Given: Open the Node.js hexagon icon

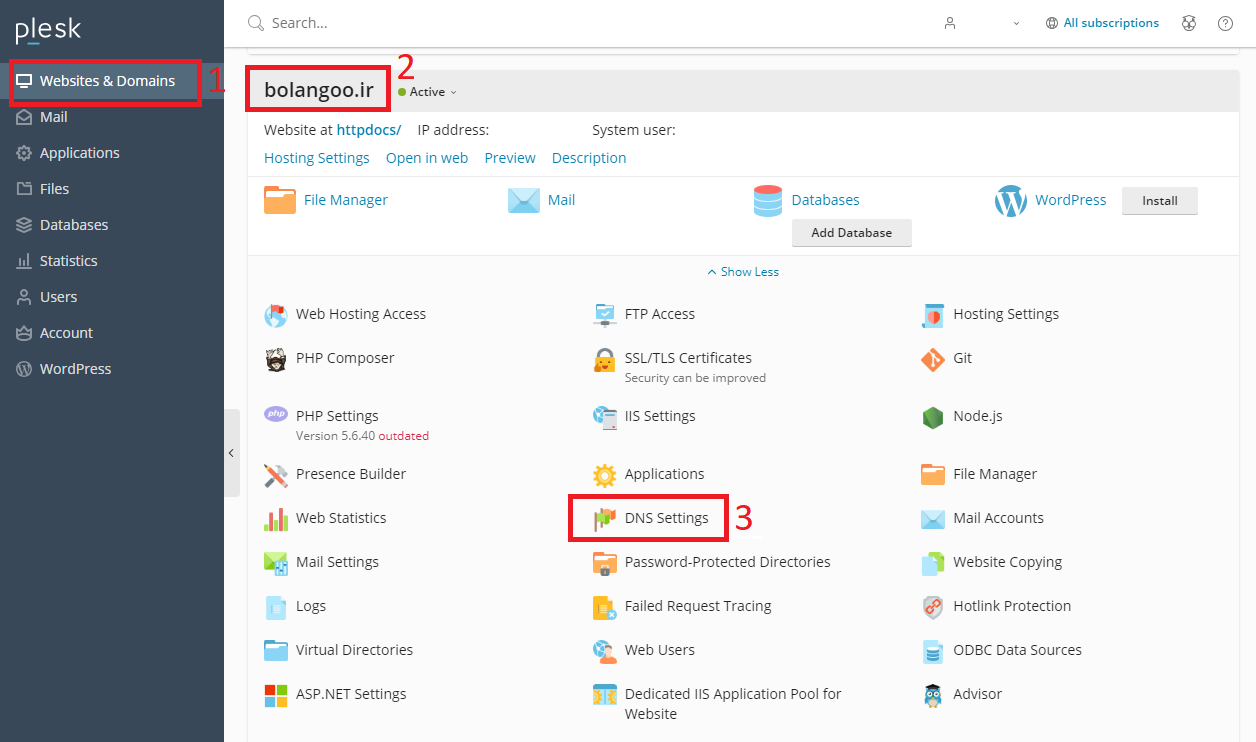Looking at the screenshot, I should coord(932,417).
